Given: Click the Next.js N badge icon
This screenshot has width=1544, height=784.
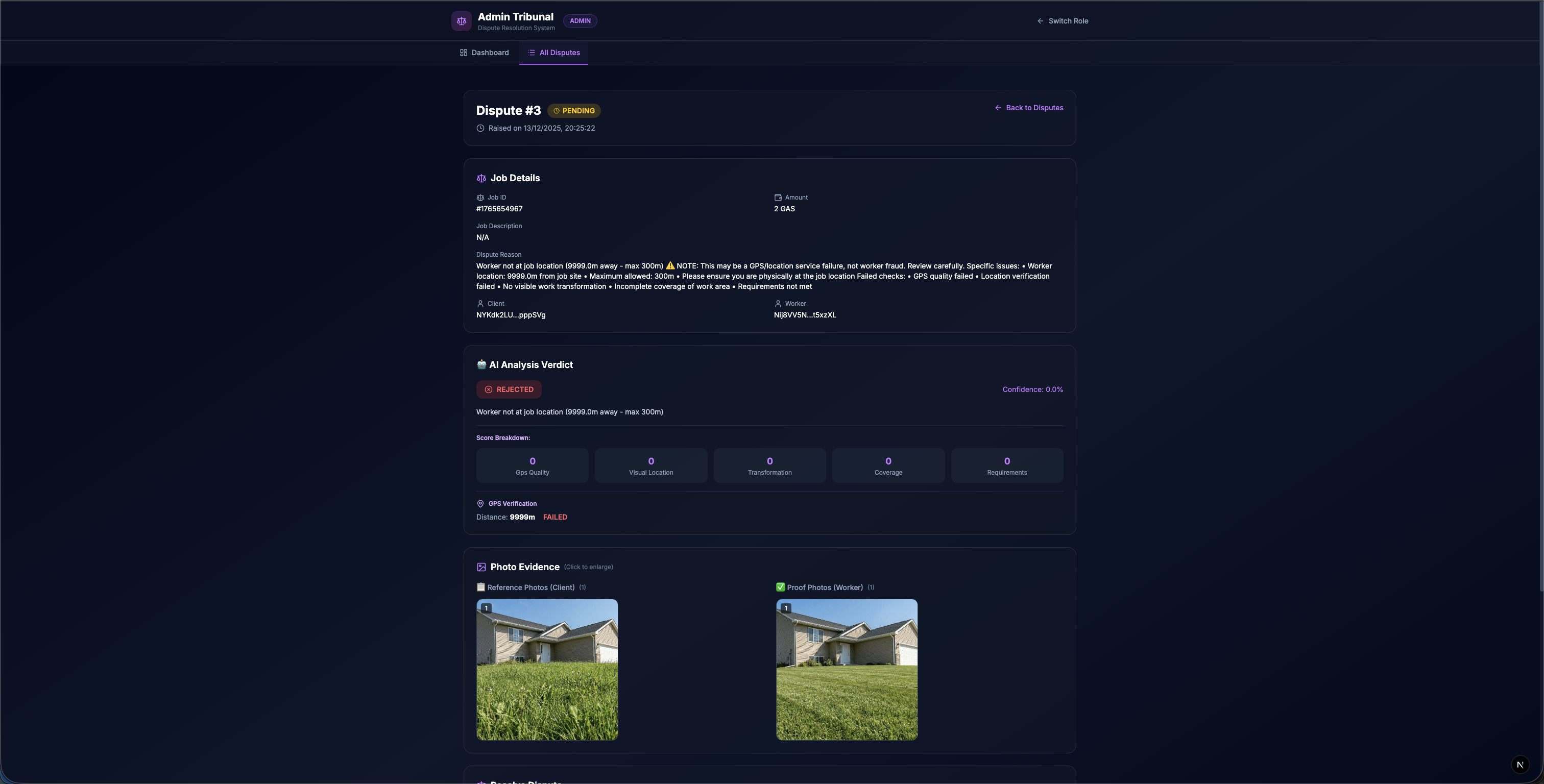Looking at the screenshot, I should [x=1519, y=764].
